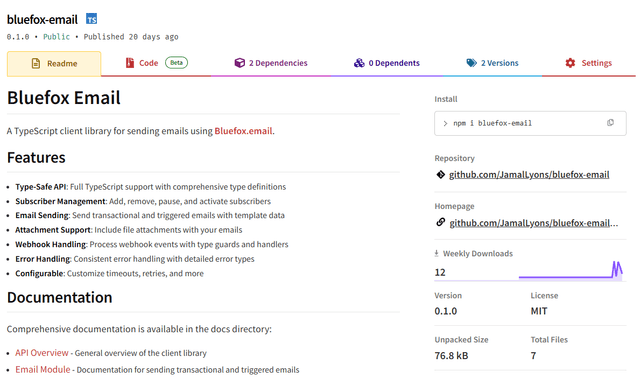Click the Dependents cubes icon
640x377 pixels.
pyautogui.click(x=359, y=63)
